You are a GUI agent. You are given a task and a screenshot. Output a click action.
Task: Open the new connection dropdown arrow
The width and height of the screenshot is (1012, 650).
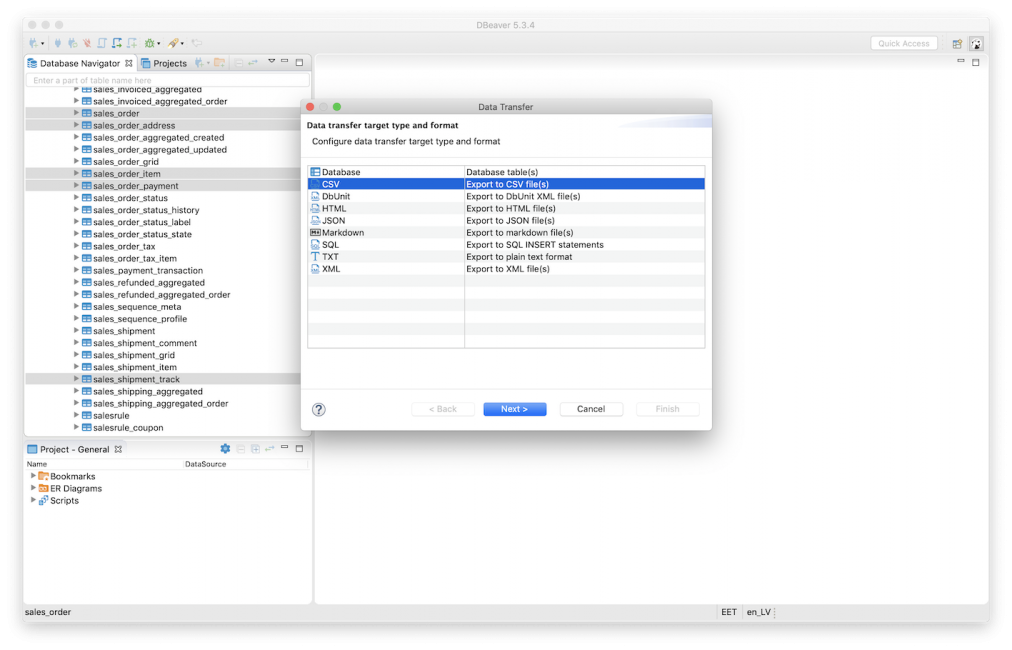(x=43, y=44)
